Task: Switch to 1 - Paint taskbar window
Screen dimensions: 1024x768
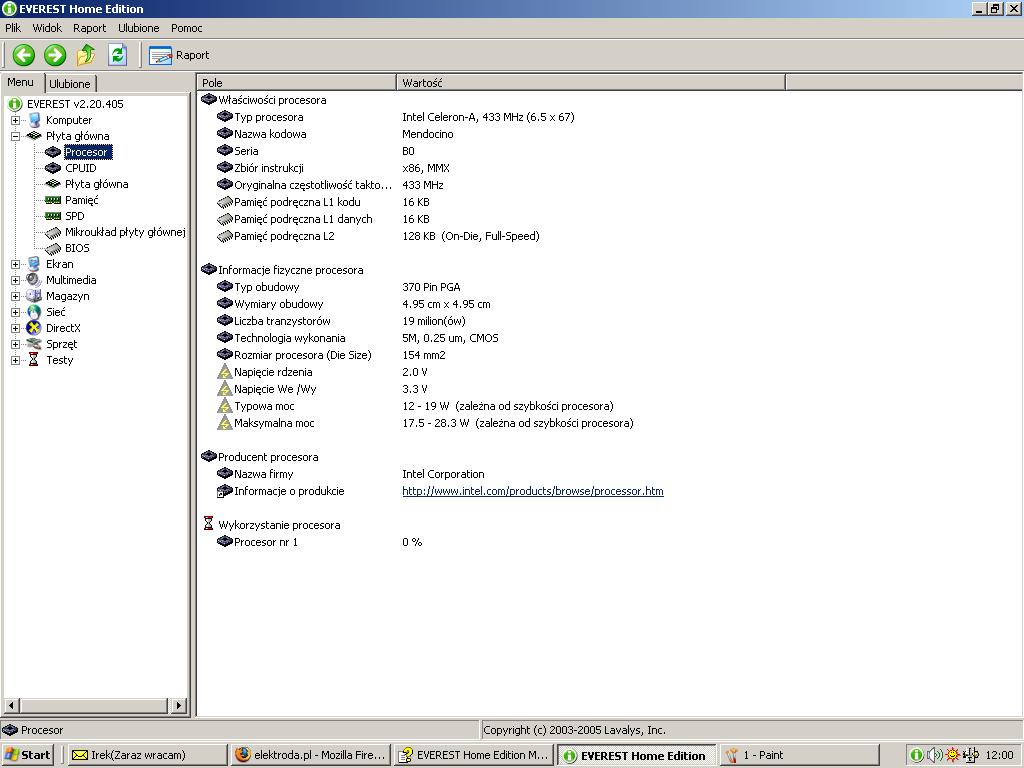Action: point(799,755)
